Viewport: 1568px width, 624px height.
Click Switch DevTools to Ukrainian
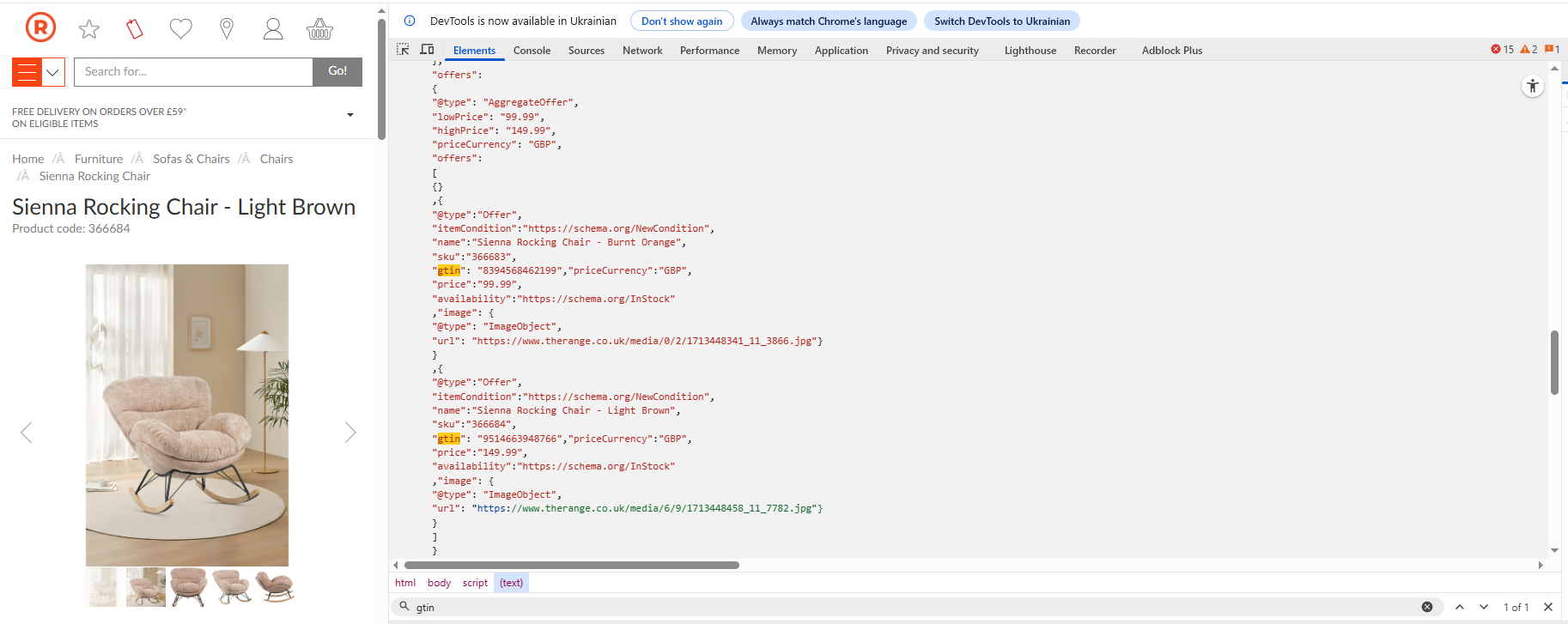(x=1002, y=21)
